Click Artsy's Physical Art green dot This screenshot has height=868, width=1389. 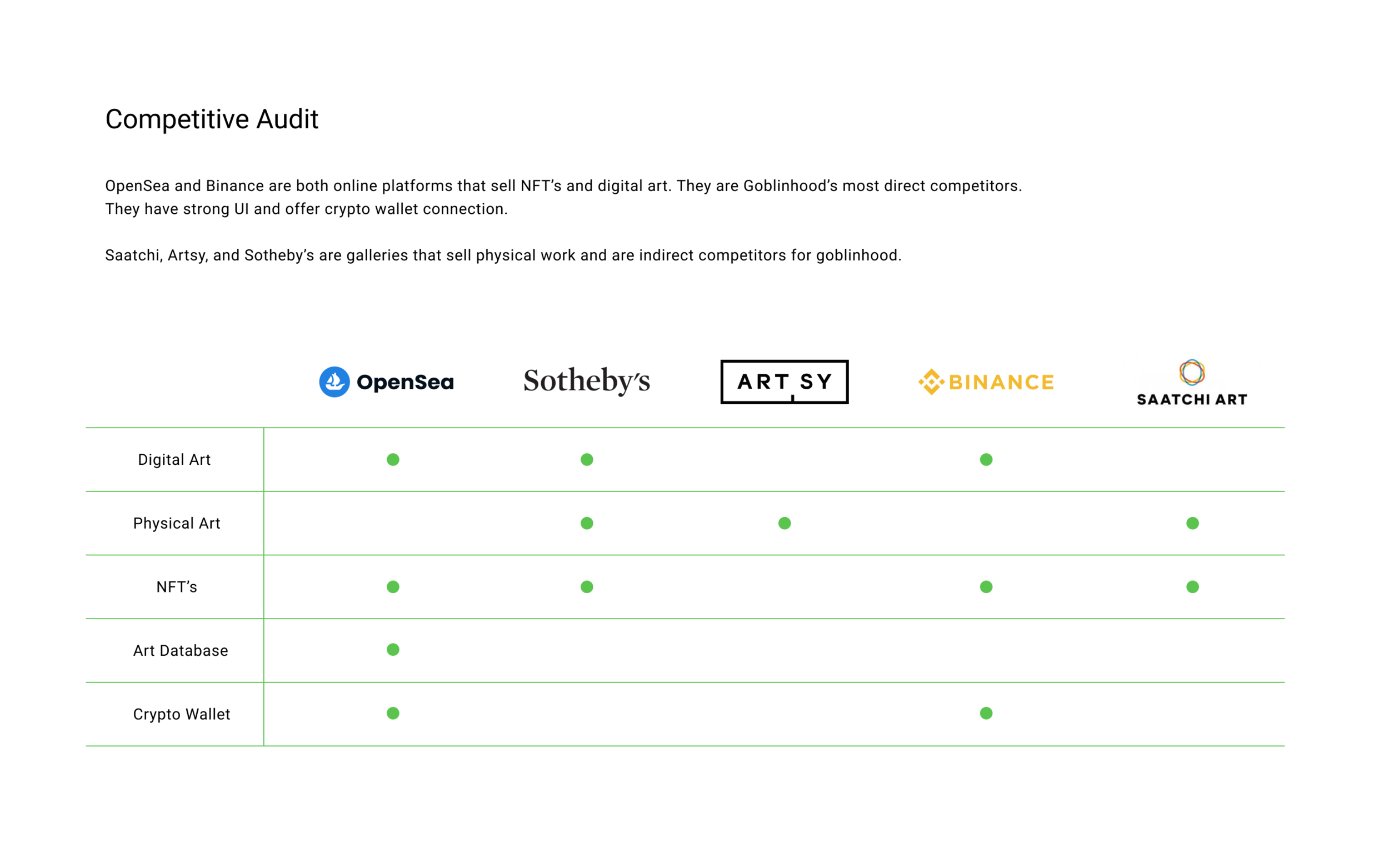tap(785, 523)
